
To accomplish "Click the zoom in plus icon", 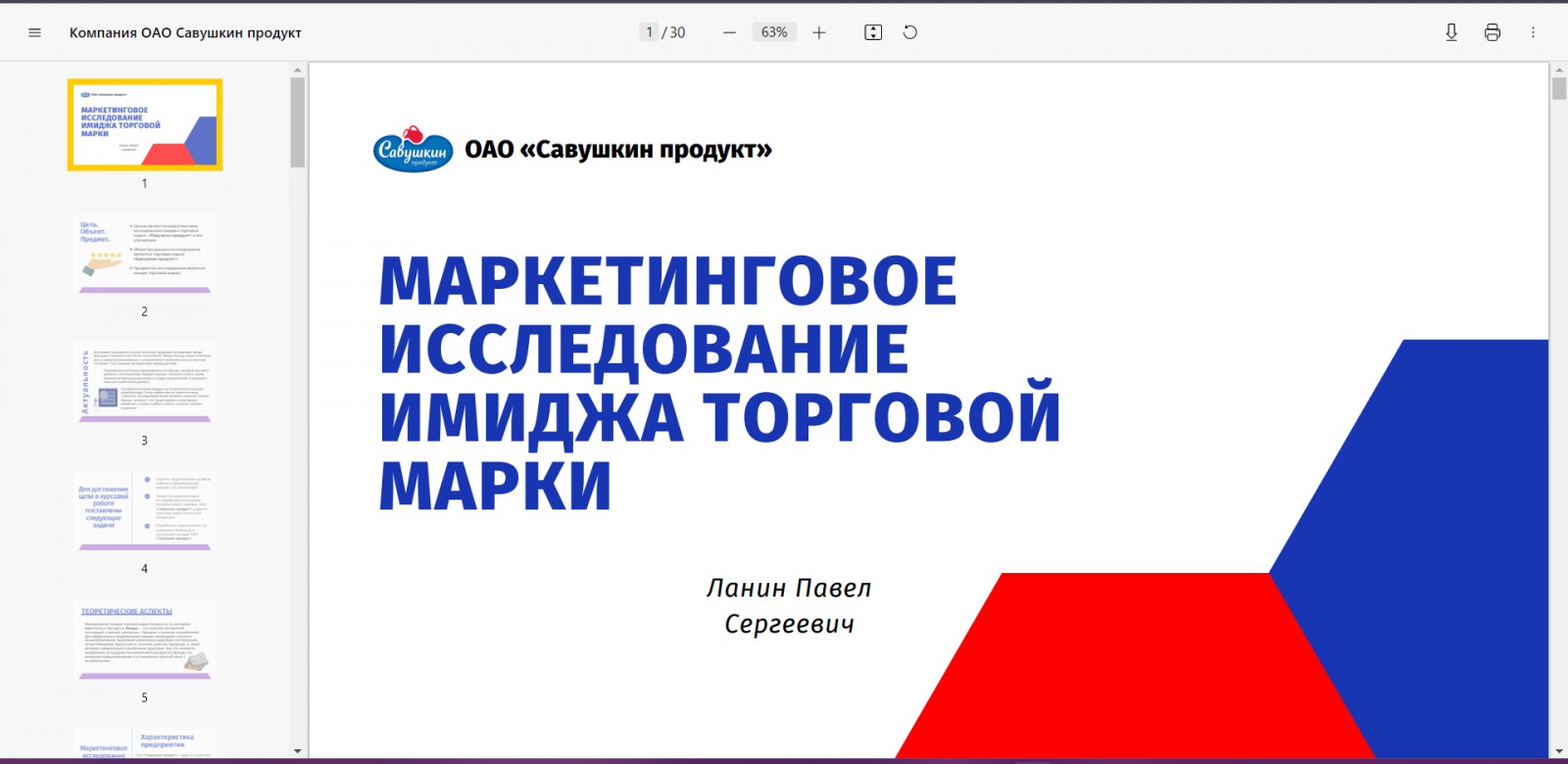I will click(819, 32).
